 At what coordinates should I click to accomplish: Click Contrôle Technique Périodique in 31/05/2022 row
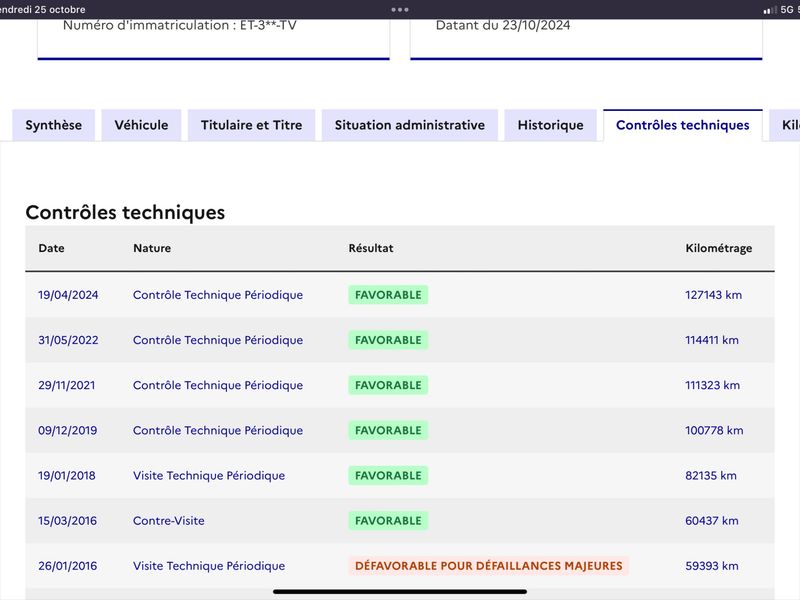point(218,340)
